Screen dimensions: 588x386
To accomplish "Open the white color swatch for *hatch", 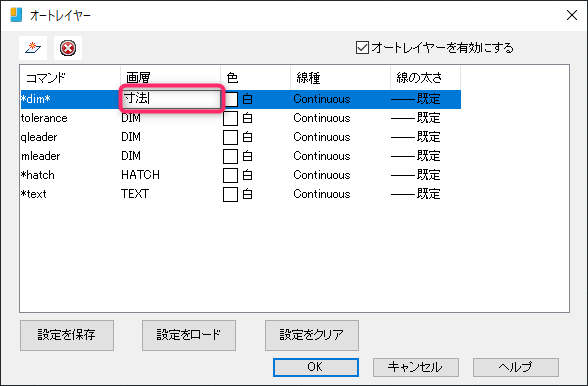I will (x=231, y=175).
